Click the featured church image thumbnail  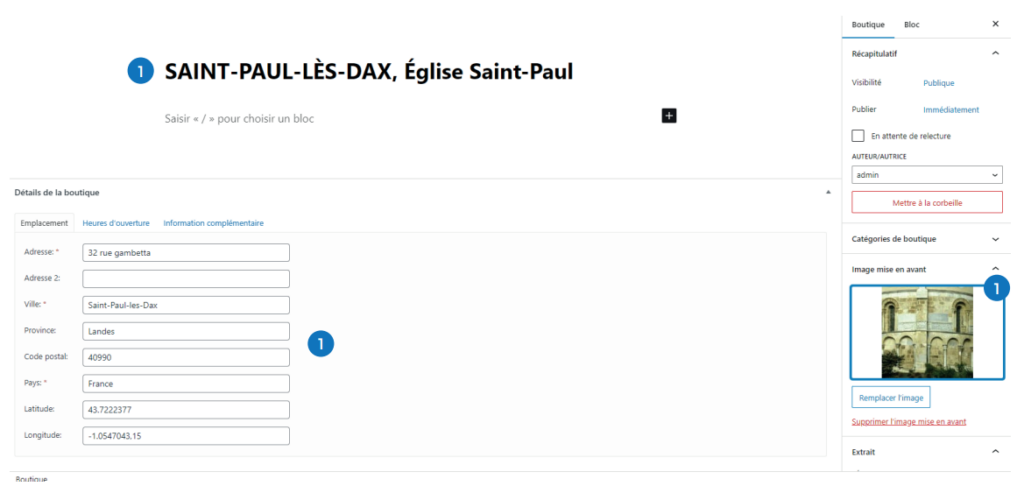pyautogui.click(x=926, y=332)
